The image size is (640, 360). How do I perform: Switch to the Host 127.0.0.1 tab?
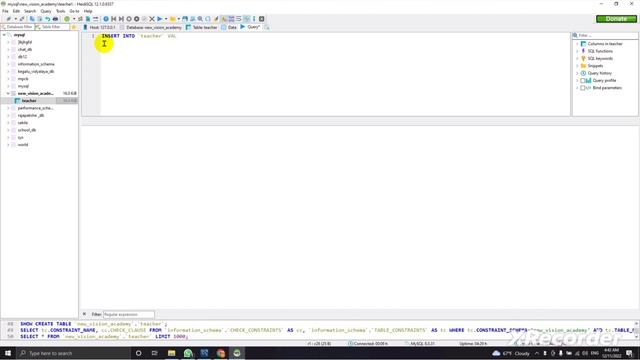(99, 27)
